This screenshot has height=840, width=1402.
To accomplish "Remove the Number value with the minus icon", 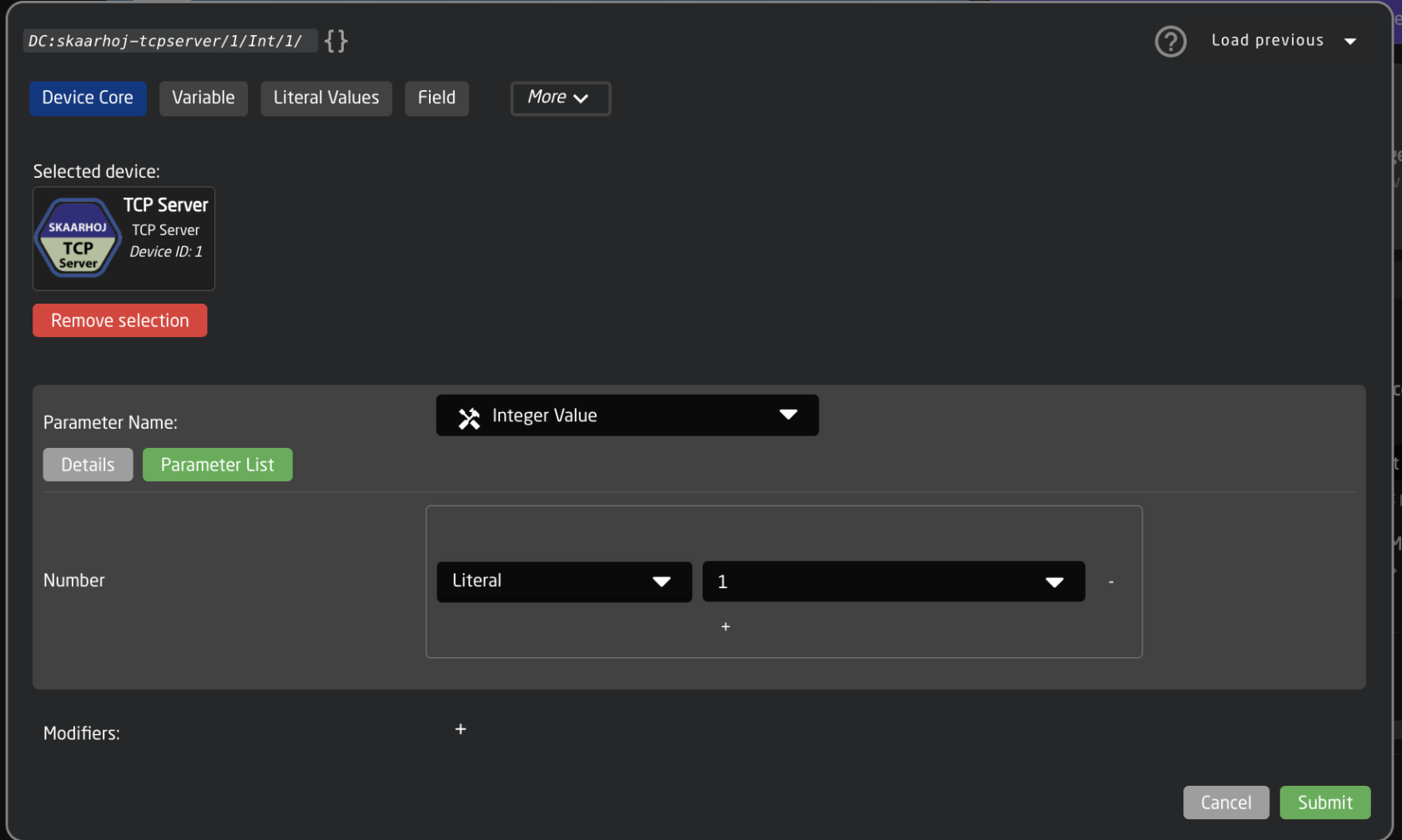I will [1111, 581].
